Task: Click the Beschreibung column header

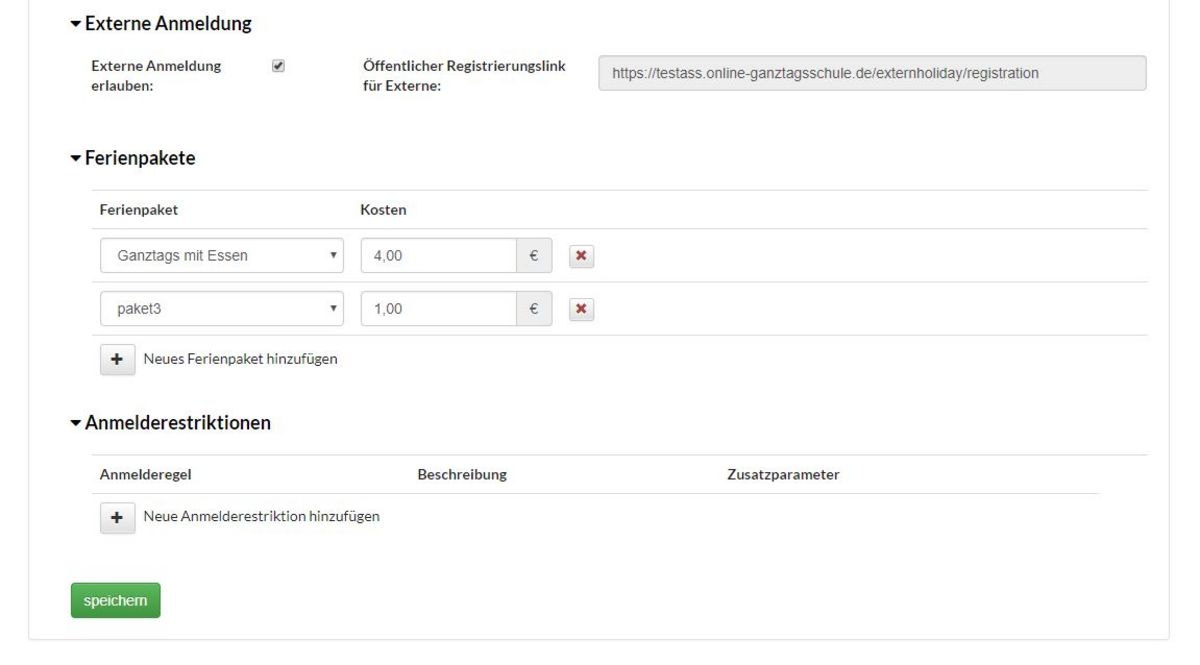Action: pyautogui.click(x=461, y=475)
